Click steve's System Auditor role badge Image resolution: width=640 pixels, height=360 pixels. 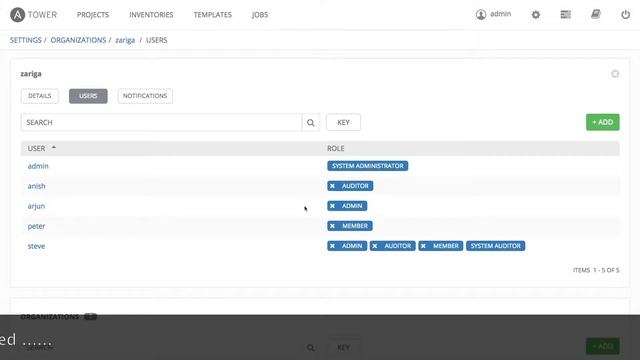(496, 246)
